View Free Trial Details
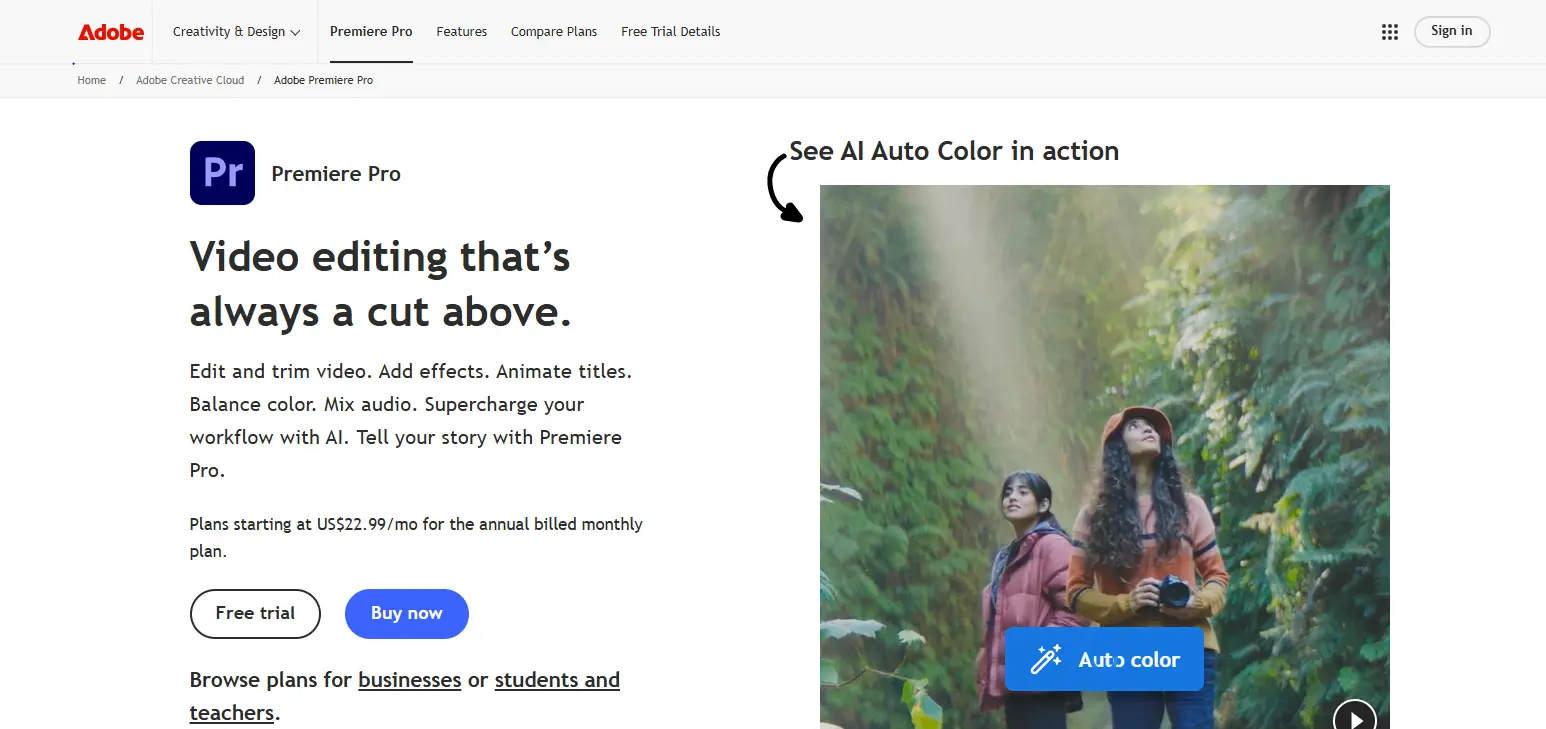The height and width of the screenshot is (729, 1546). [x=670, y=31]
